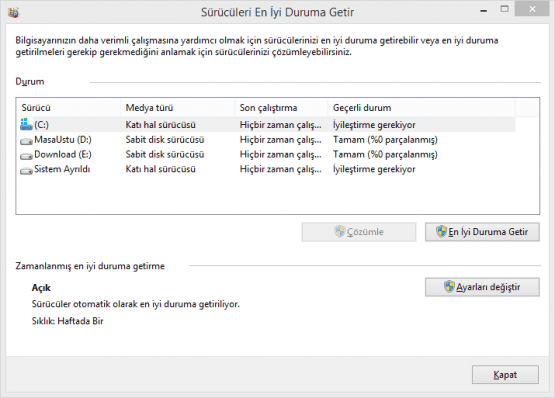Viewport: 555px width, 398px height.
Task: Click Katı hal sürücüsü in Sistem Ayrıldı row
Action: pos(160,169)
